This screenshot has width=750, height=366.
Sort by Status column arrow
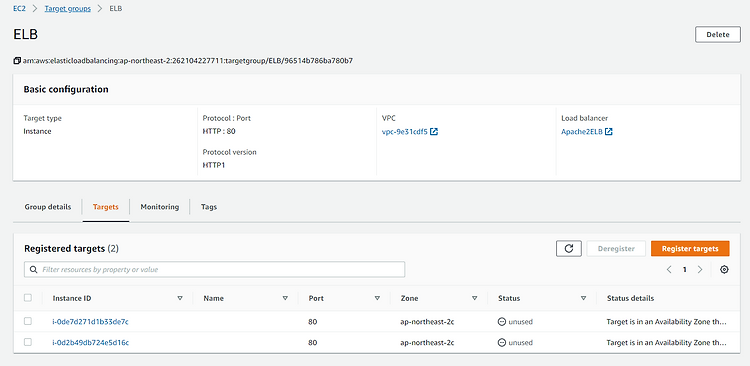coord(584,298)
